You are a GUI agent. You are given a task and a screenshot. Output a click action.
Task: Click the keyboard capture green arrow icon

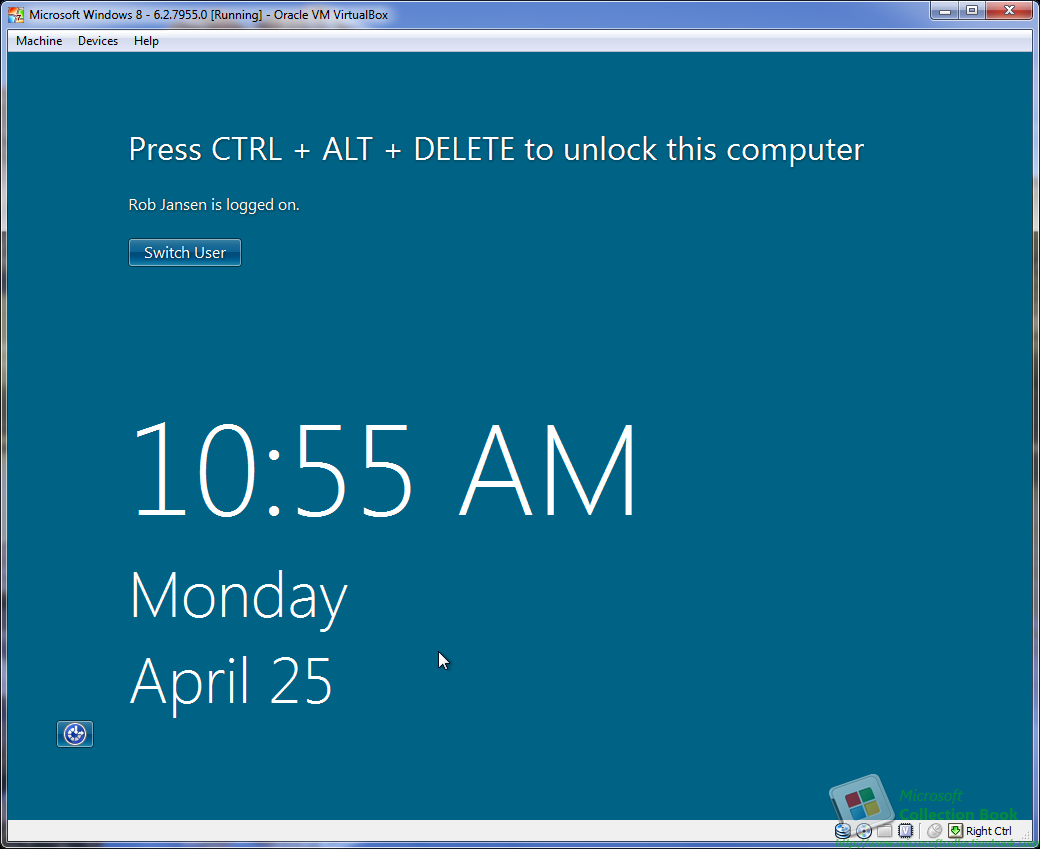955,830
